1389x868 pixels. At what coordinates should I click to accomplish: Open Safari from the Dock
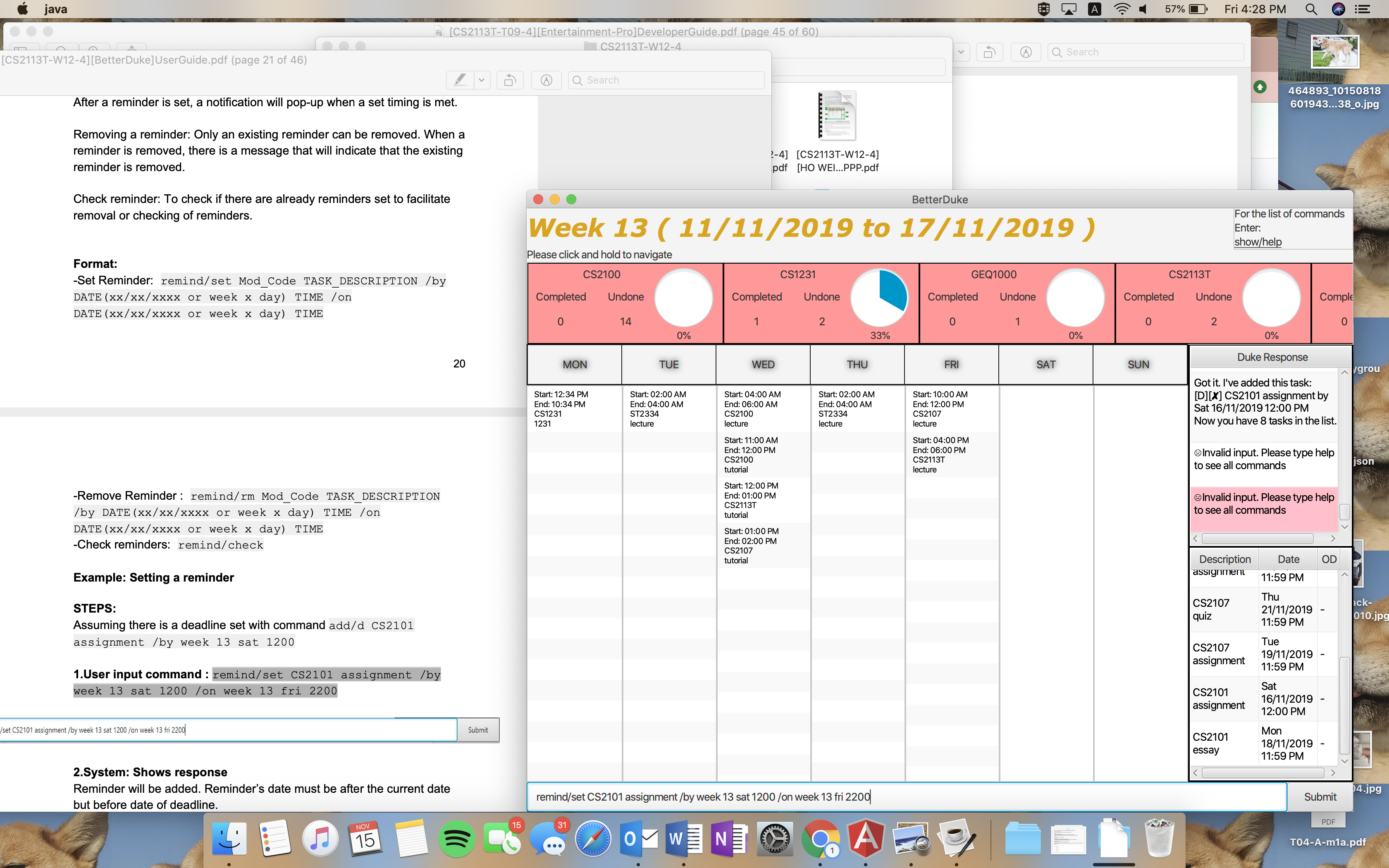pyautogui.click(x=594, y=839)
